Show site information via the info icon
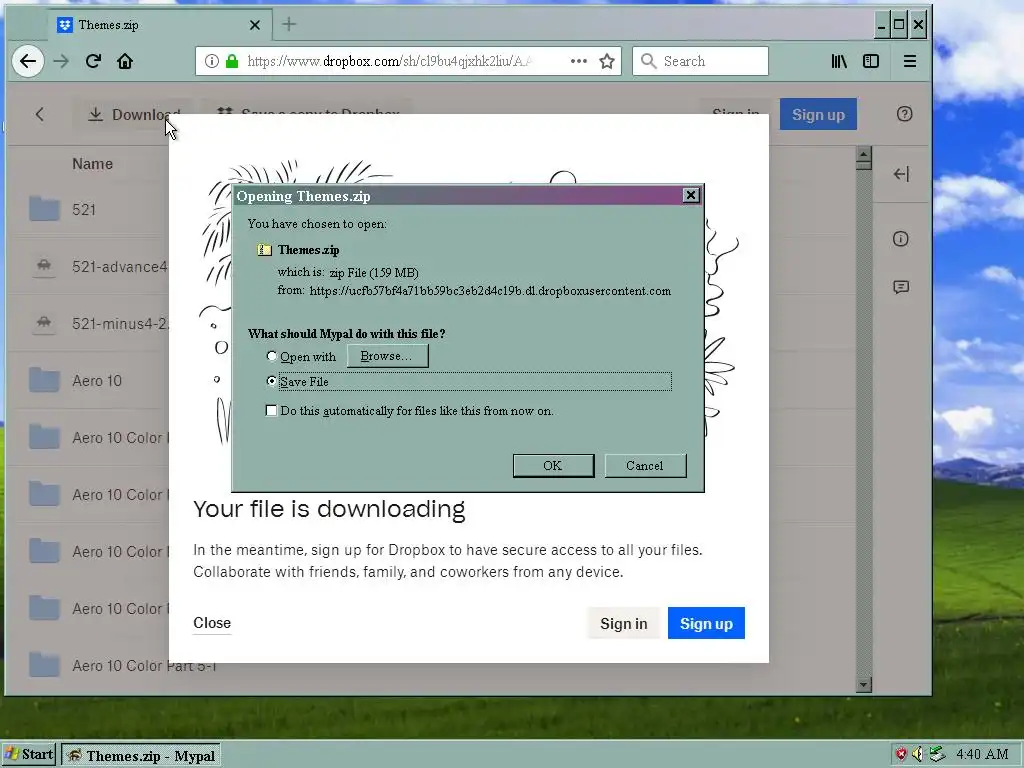Screen dimensions: 1024x768 point(212,61)
